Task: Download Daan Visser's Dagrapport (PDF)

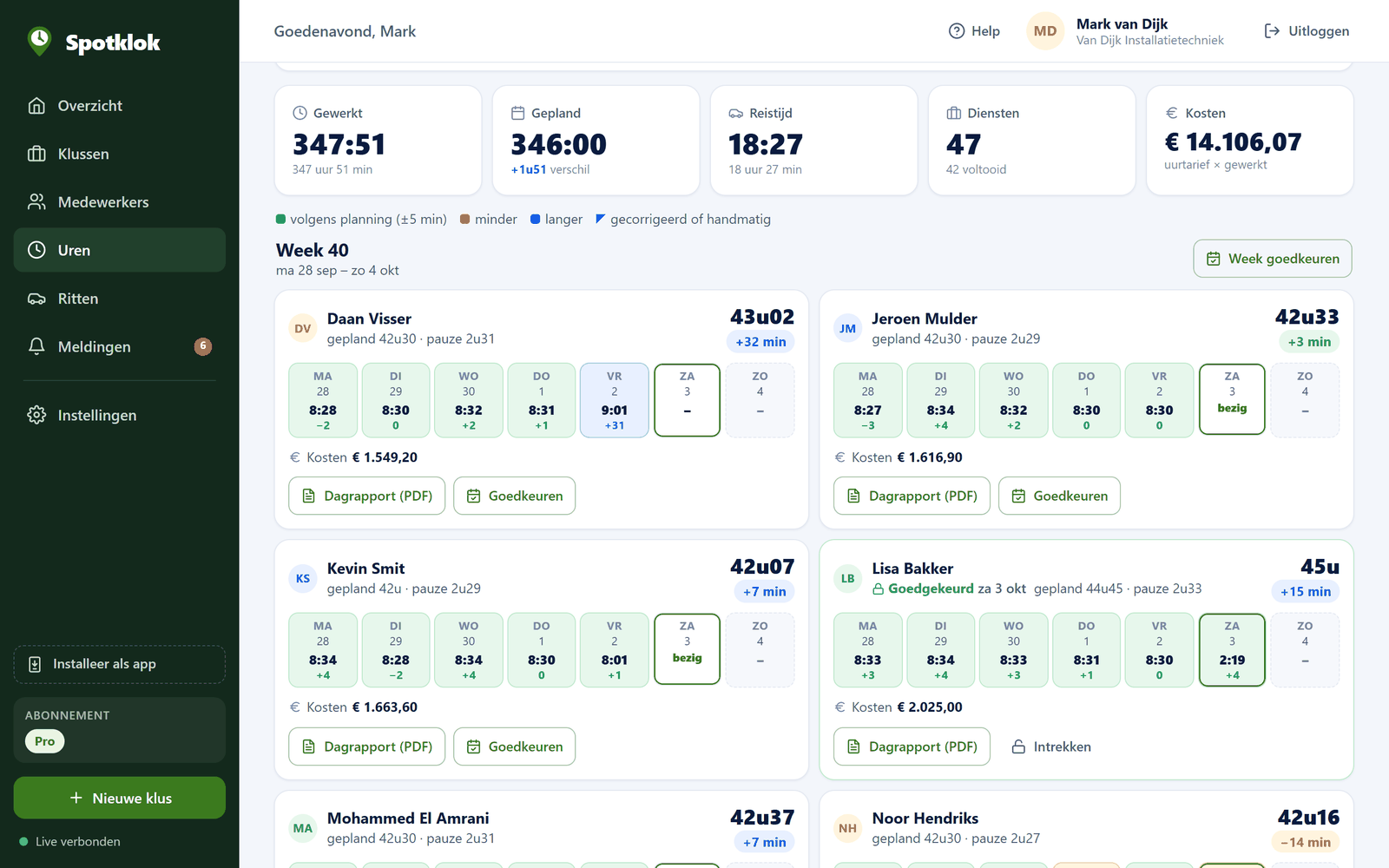Action: [x=367, y=496]
